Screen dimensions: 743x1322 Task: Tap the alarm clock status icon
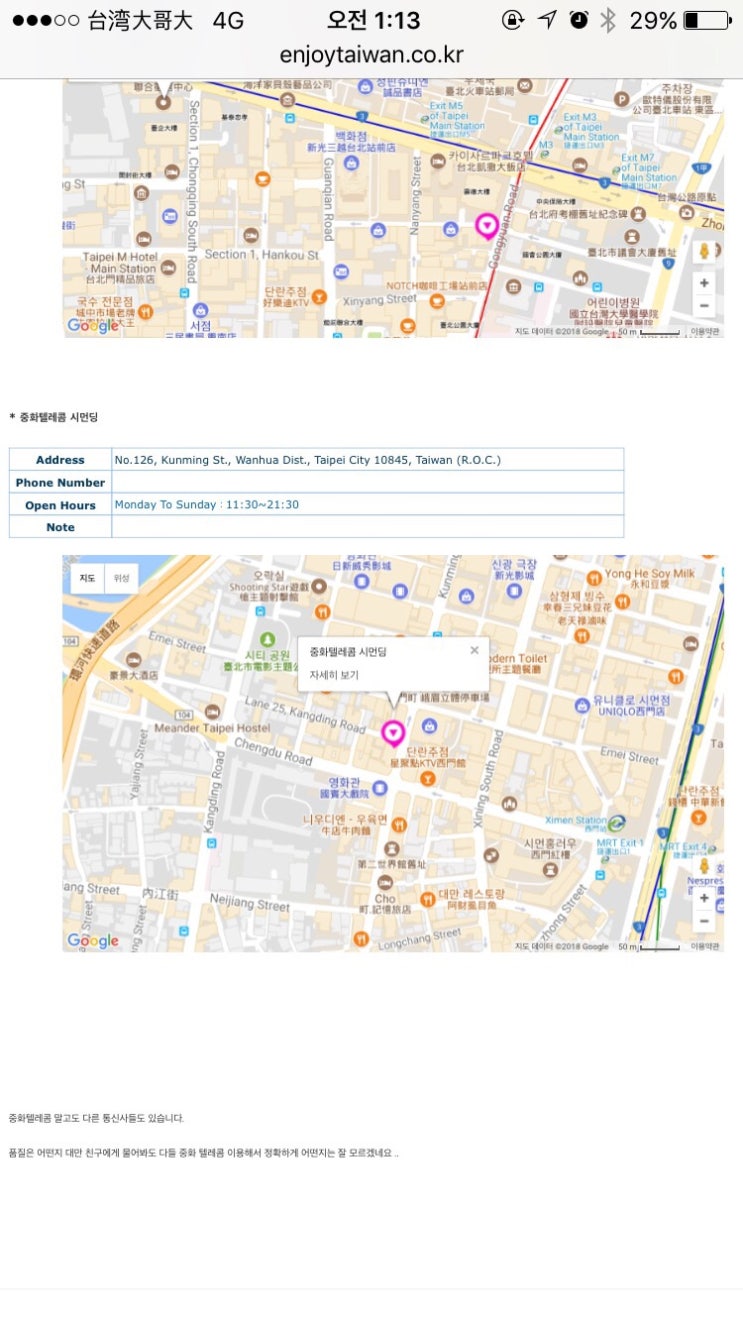(579, 20)
